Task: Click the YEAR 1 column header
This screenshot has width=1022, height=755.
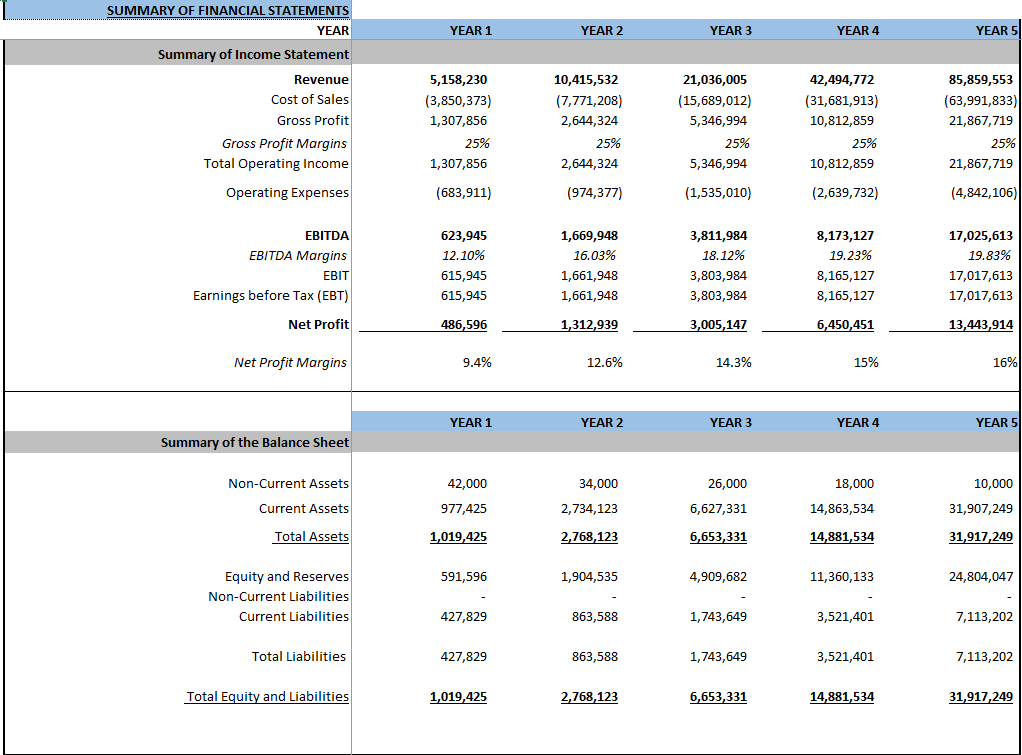Action: click(x=469, y=30)
